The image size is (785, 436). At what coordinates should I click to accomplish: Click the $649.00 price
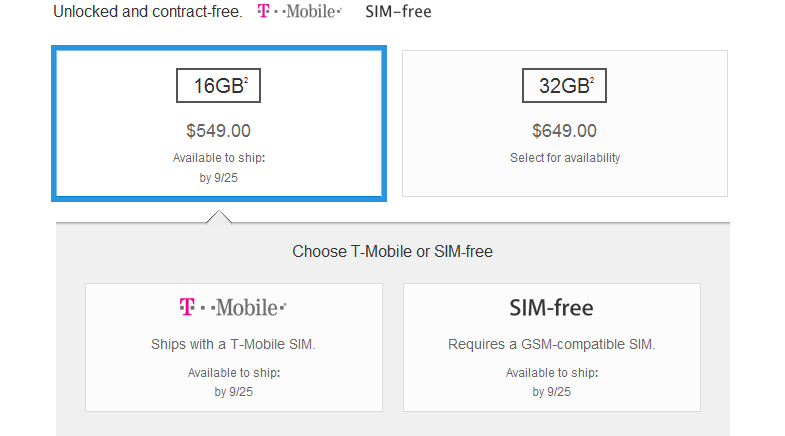564,131
